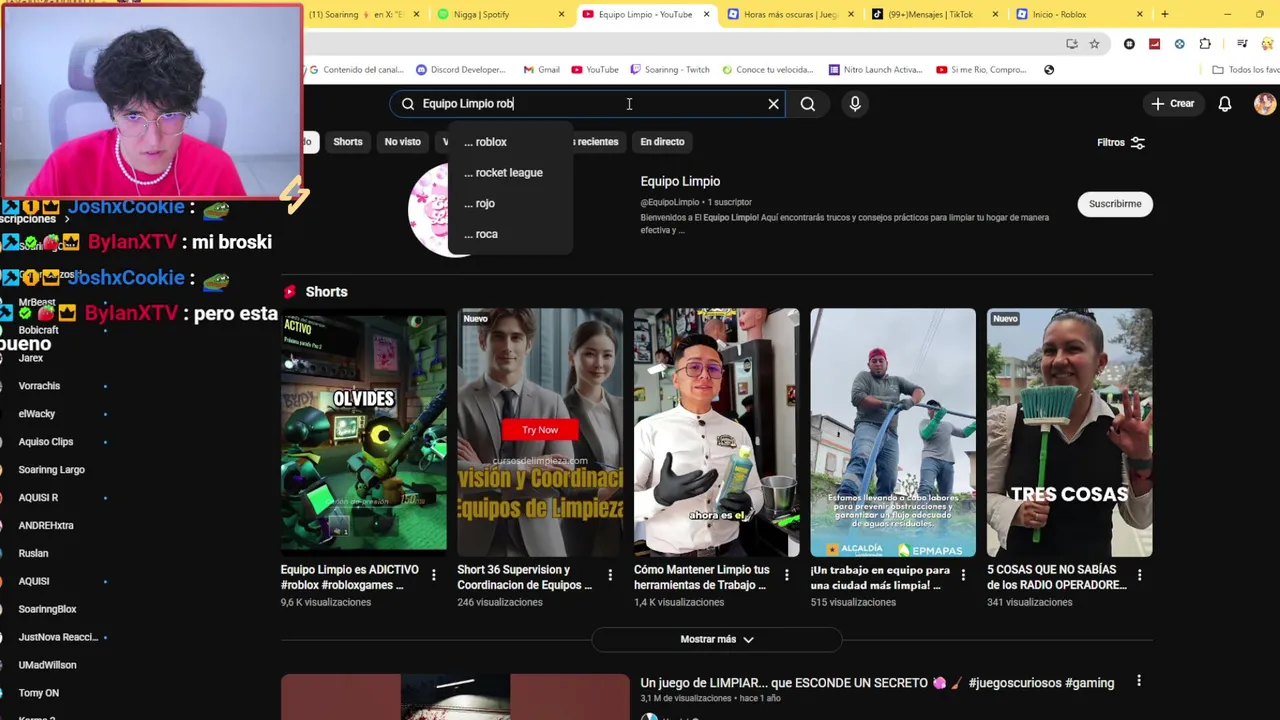Viewport: 1280px width, 720px height.
Task: Open AQUISI R subscription in sidebar
Action: coord(38,498)
